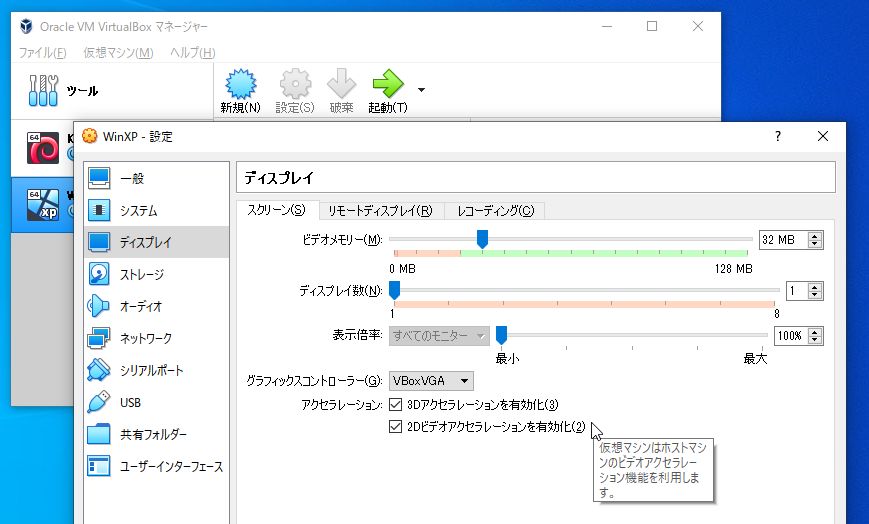Decrease display count with spinner down arrow
This screenshot has width=869, height=524.
815,295
